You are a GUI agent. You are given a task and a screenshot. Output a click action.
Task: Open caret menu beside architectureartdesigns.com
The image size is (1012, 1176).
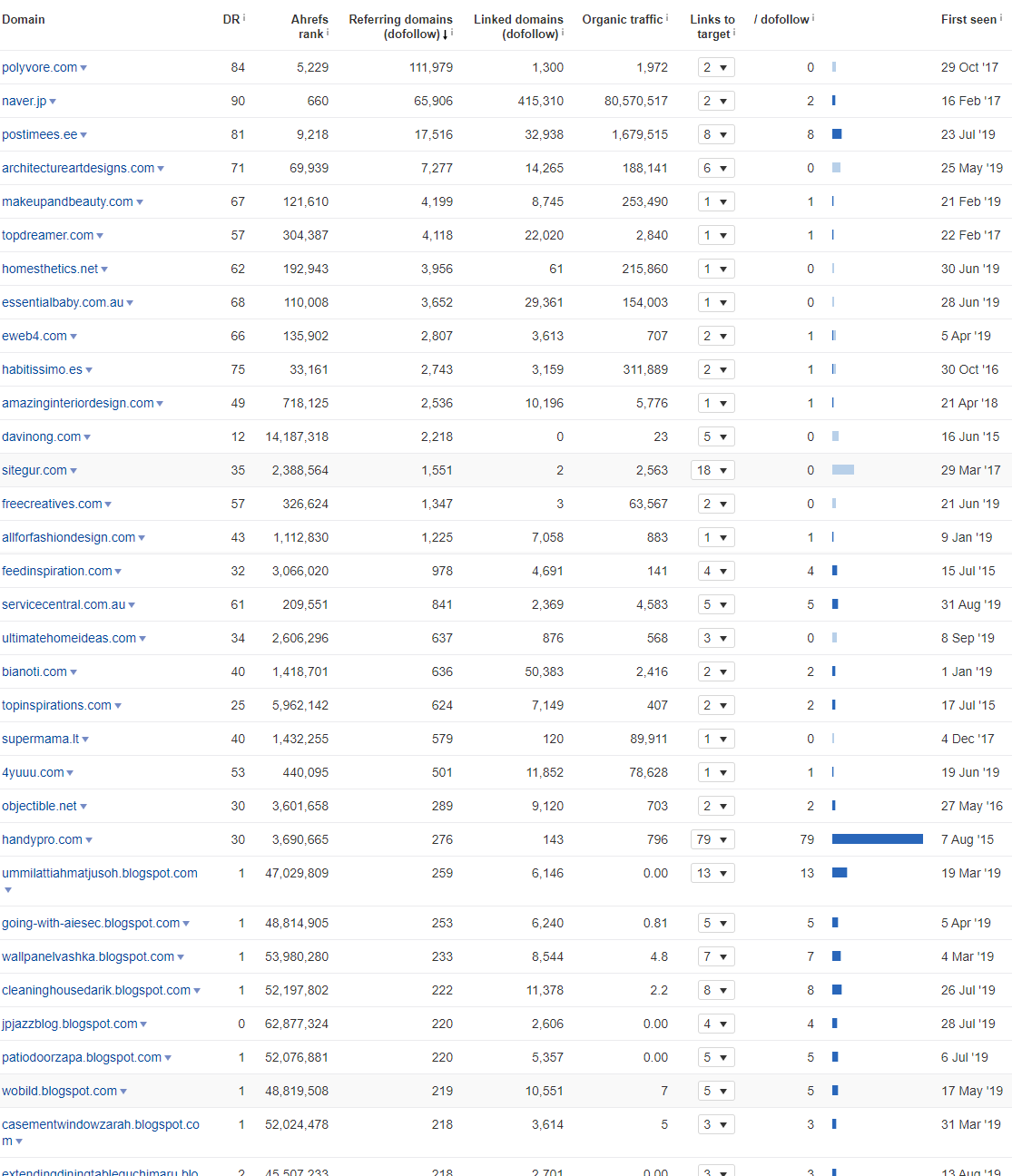pyautogui.click(x=161, y=169)
